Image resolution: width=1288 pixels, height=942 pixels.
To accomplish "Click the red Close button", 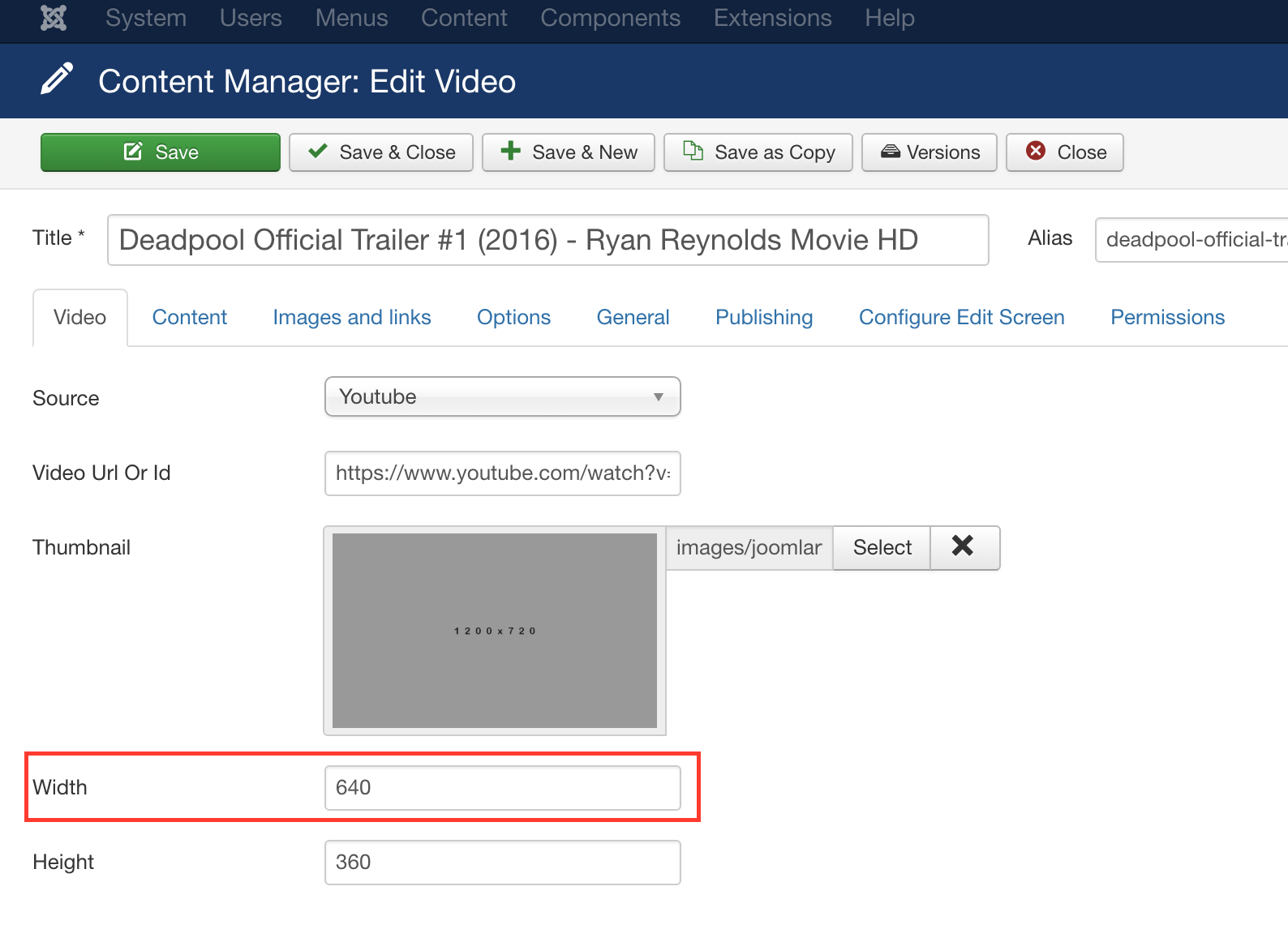I will [x=1065, y=152].
